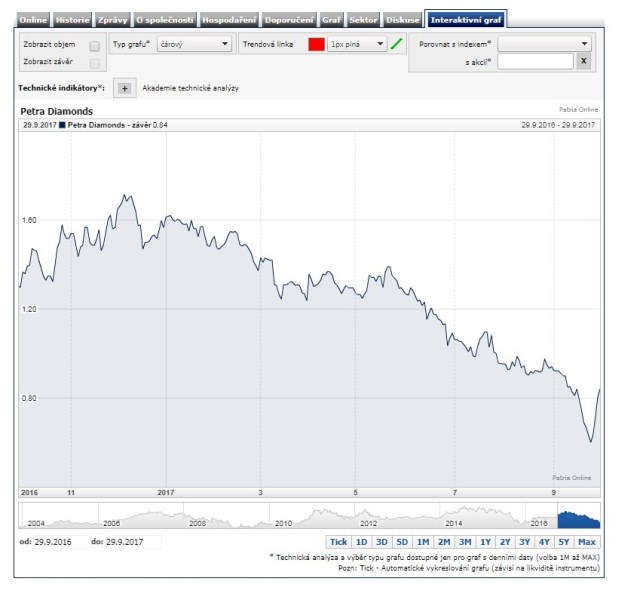The image size is (643, 600).
Task: Pick the red trend line color swatch
Action: pyautogui.click(x=317, y=44)
